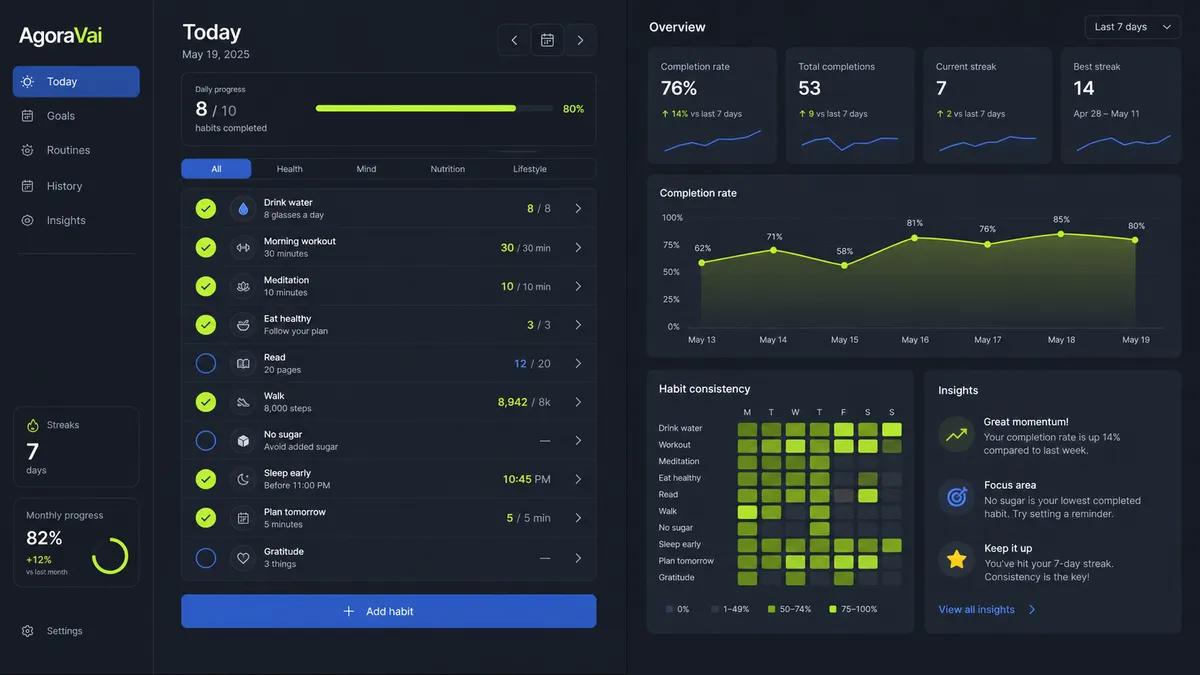This screenshot has height=675, width=1200.
Task: Click the calendar icon for Plan tomorrow
Action: point(243,518)
